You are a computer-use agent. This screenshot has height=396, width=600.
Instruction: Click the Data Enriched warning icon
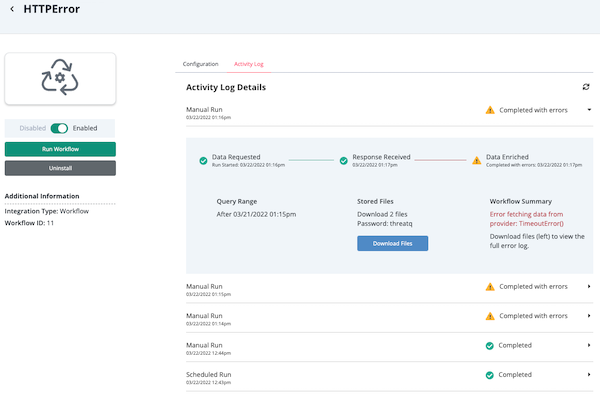pos(476,160)
